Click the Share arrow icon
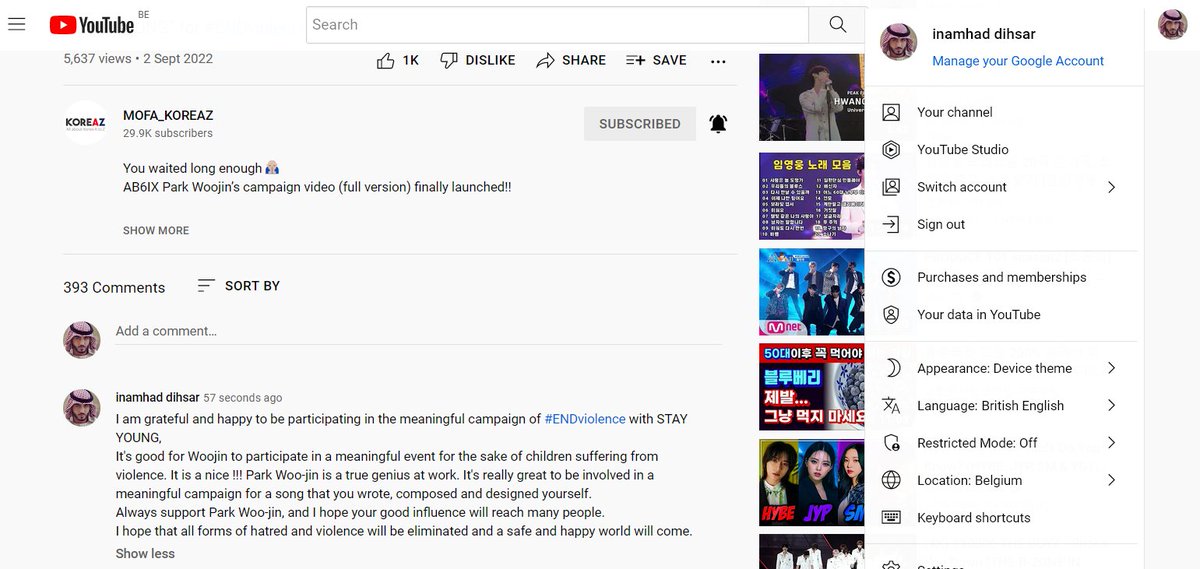This screenshot has width=1200, height=569. coord(545,61)
